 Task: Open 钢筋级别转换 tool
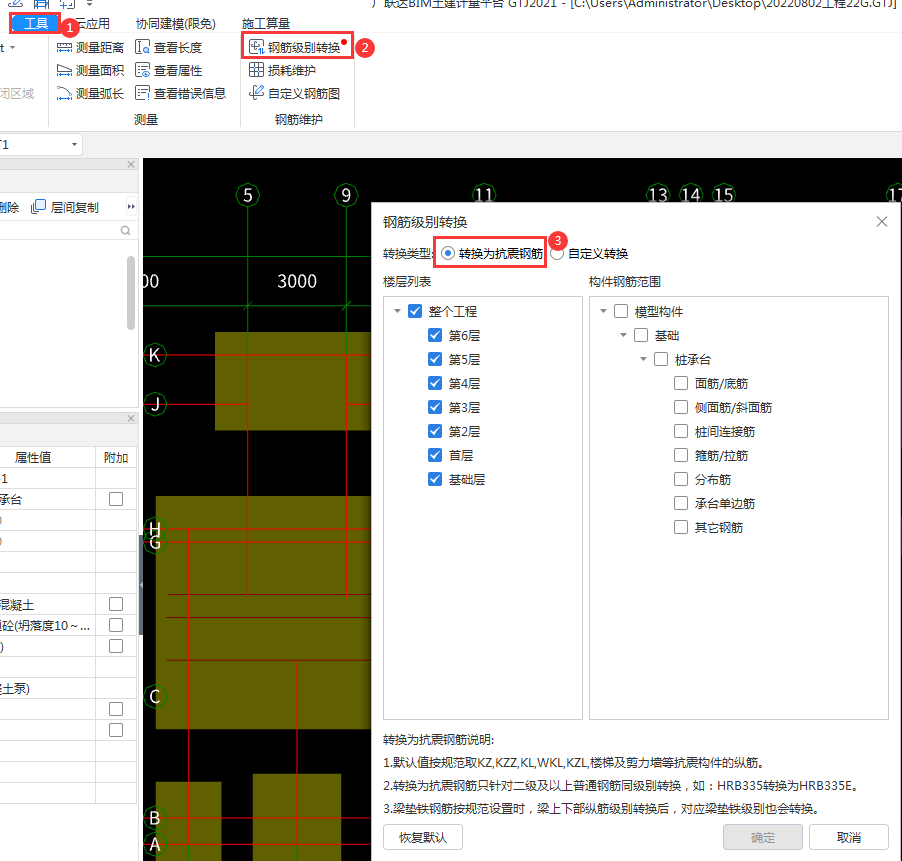coord(297,47)
